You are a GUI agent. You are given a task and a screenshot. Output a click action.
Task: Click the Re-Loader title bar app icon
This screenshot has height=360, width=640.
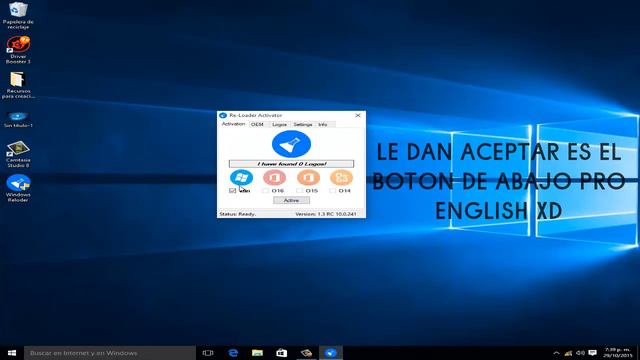pyautogui.click(x=223, y=116)
